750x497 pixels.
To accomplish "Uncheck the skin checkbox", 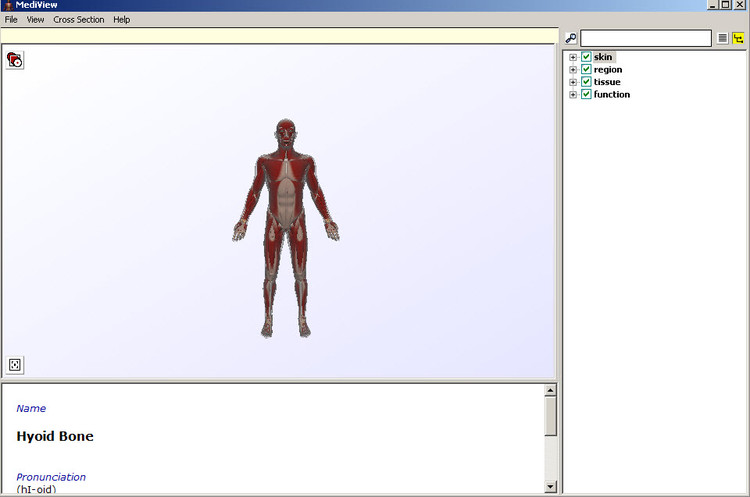I will point(587,57).
